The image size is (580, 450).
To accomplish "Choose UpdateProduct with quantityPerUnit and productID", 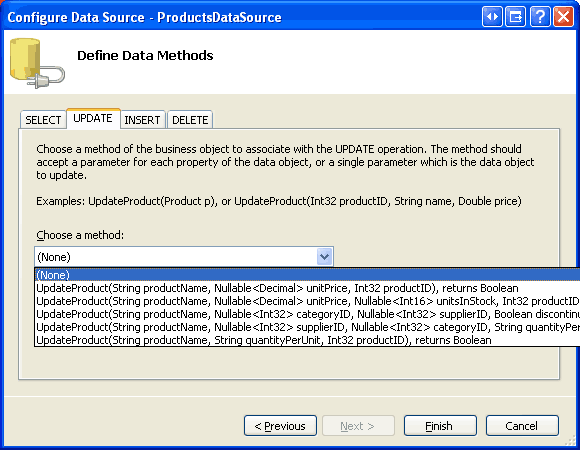I will [307, 340].
